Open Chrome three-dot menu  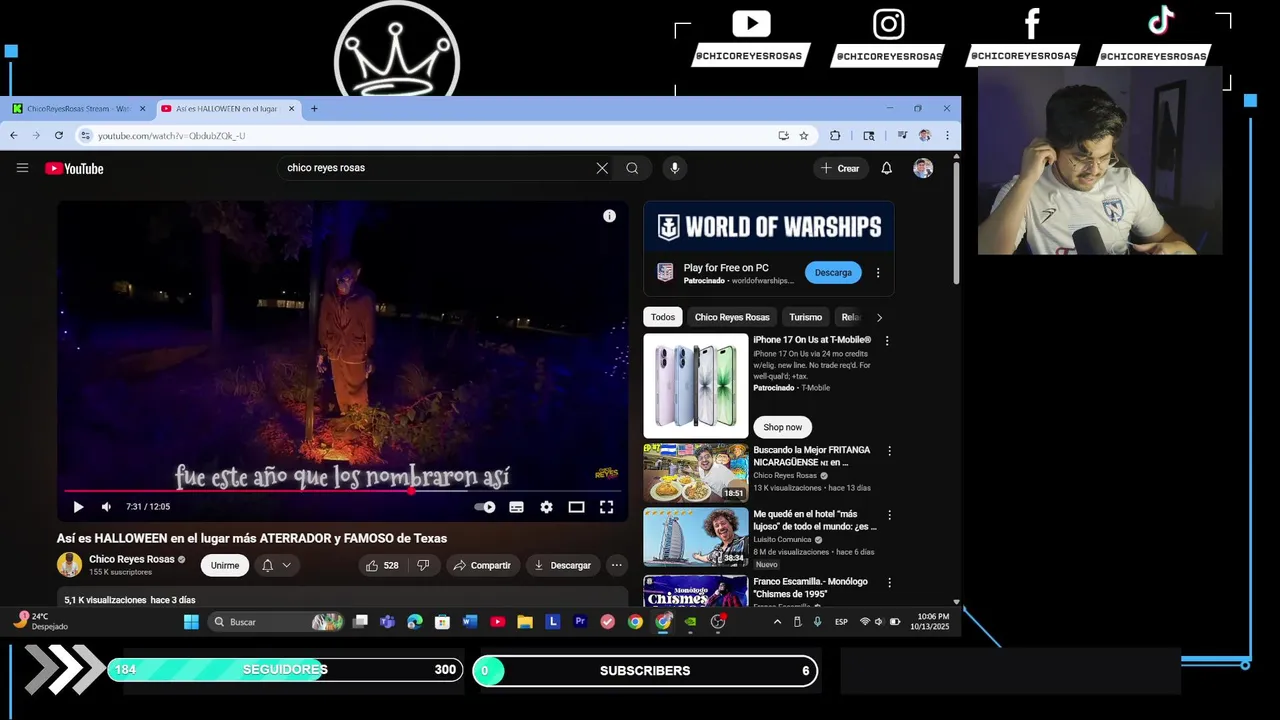(946, 135)
